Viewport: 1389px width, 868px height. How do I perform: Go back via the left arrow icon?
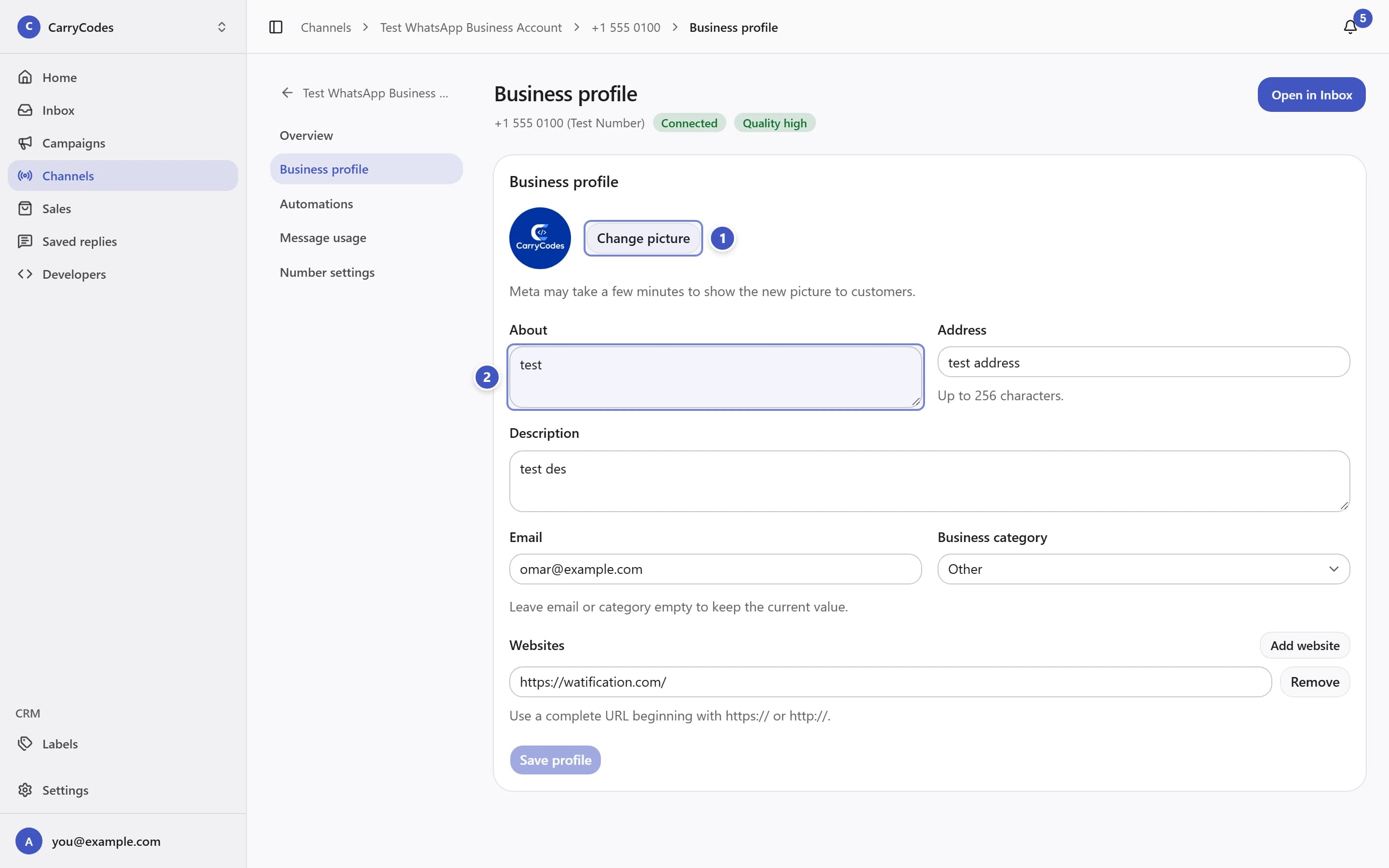287,93
